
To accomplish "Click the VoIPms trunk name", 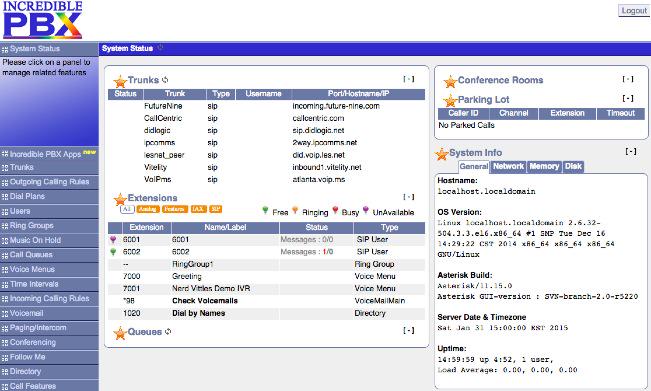I will [x=157, y=179].
